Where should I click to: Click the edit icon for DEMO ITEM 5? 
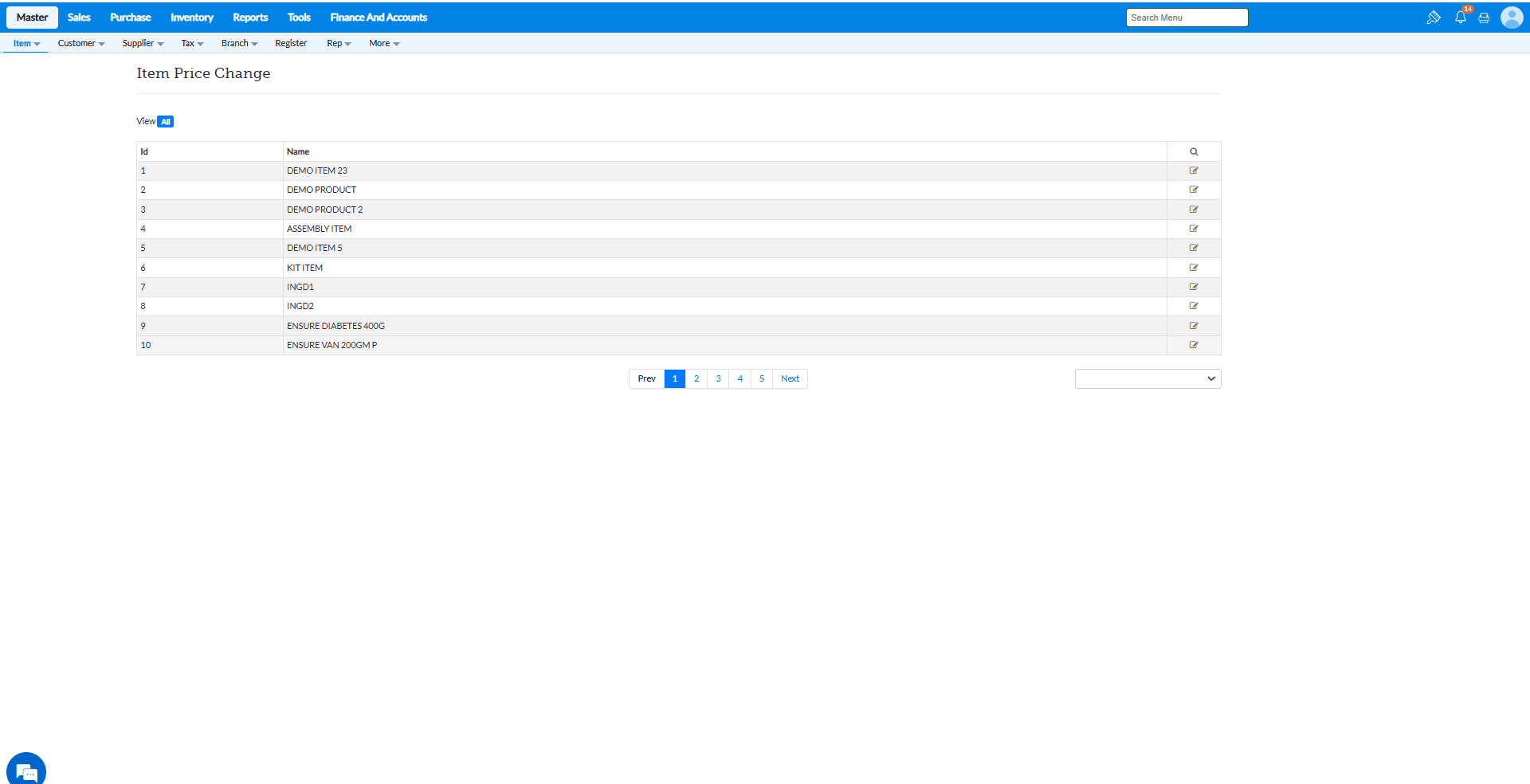[x=1194, y=248]
